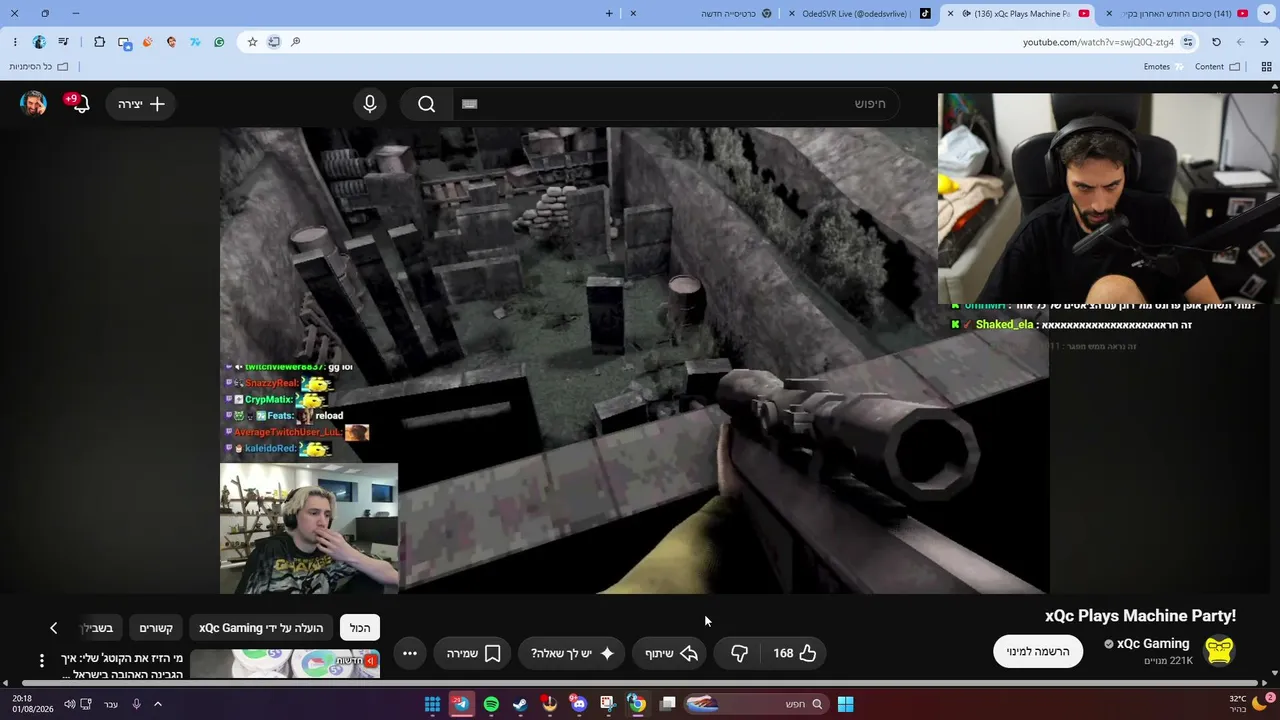Screen dimensions: 1280x720
Task: Open the Content bookmarks folder
Action: 1217,67
